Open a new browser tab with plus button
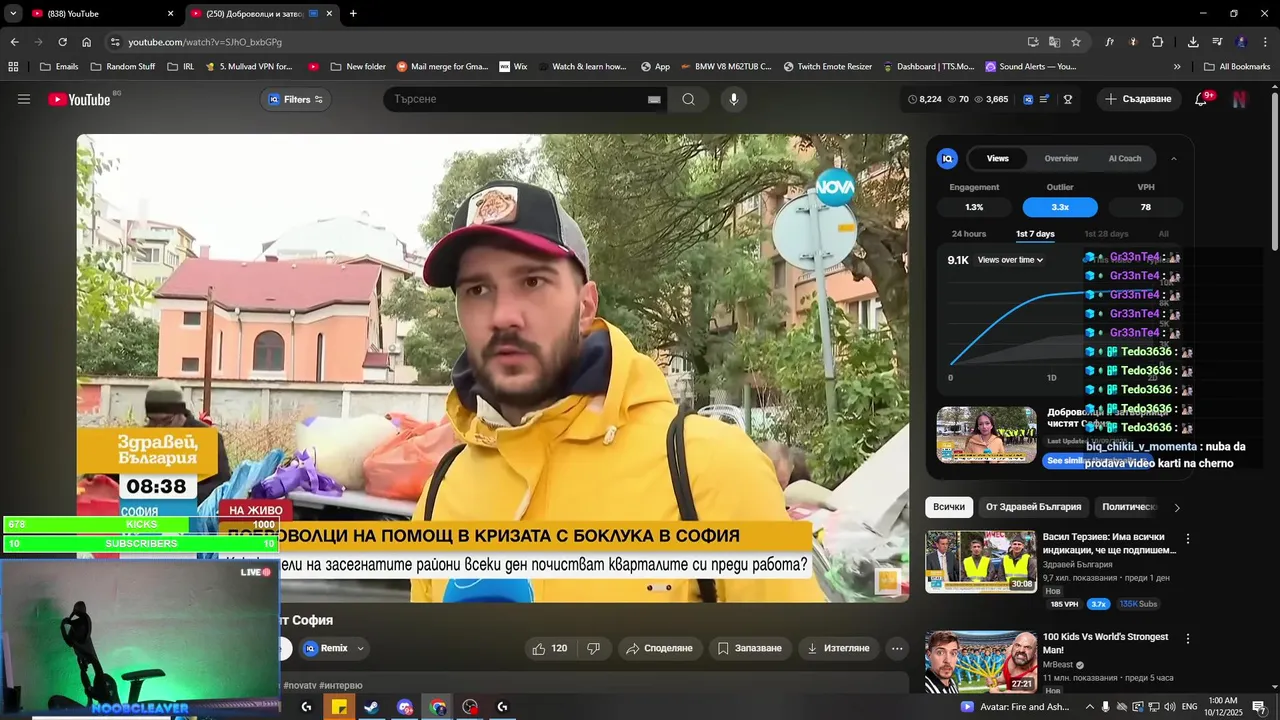The height and width of the screenshot is (720, 1280). [x=353, y=14]
